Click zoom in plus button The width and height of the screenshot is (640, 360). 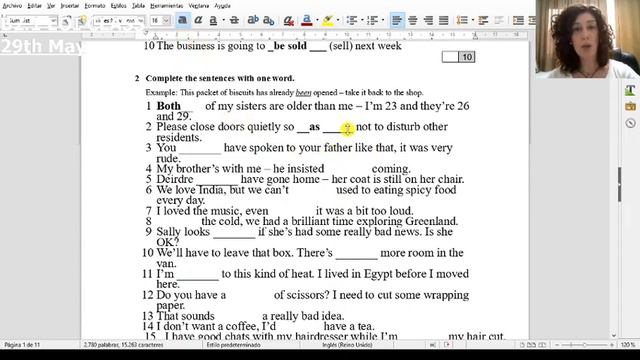[612, 345]
